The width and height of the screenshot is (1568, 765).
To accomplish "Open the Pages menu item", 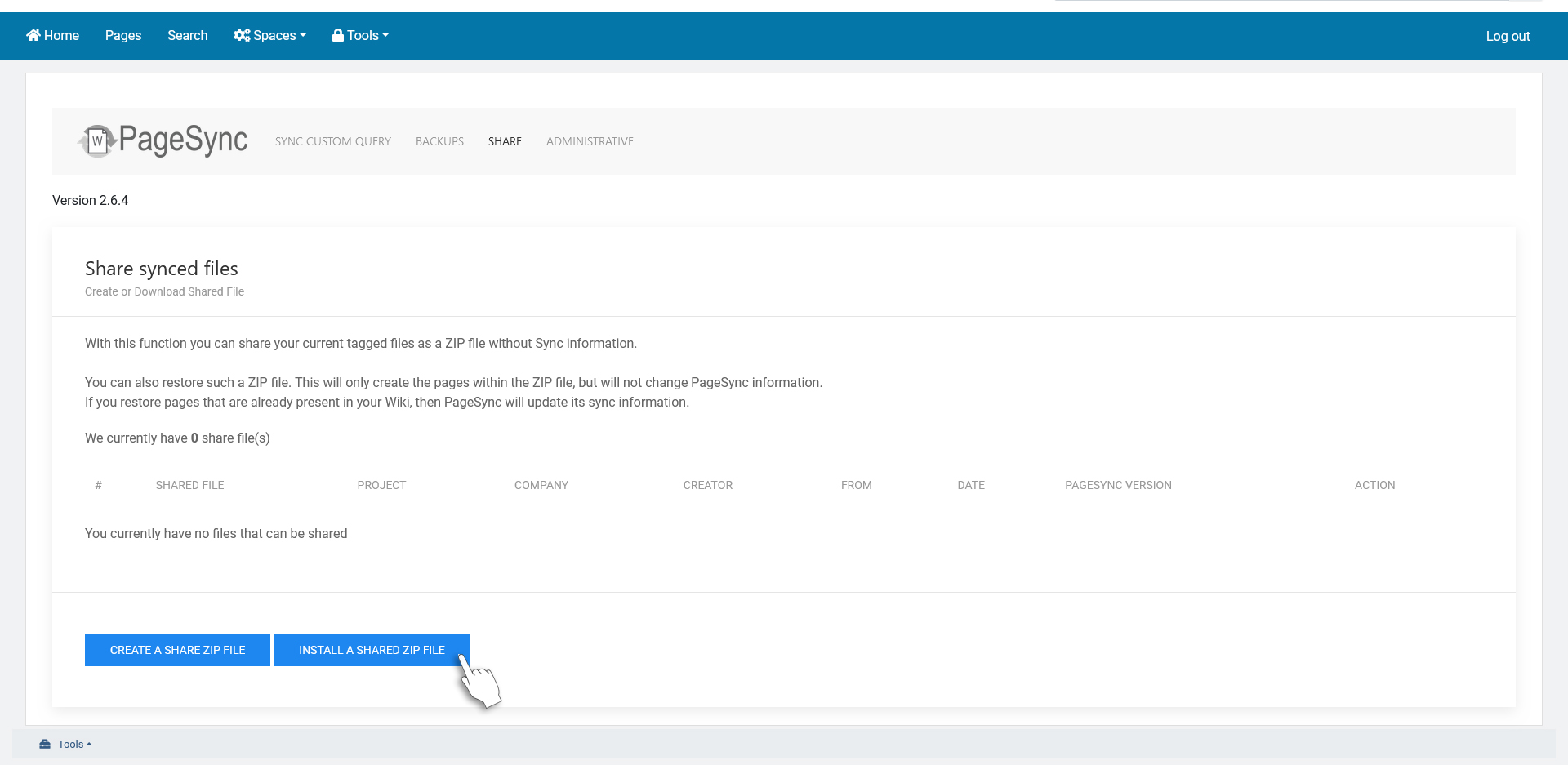I will pyautogui.click(x=123, y=35).
